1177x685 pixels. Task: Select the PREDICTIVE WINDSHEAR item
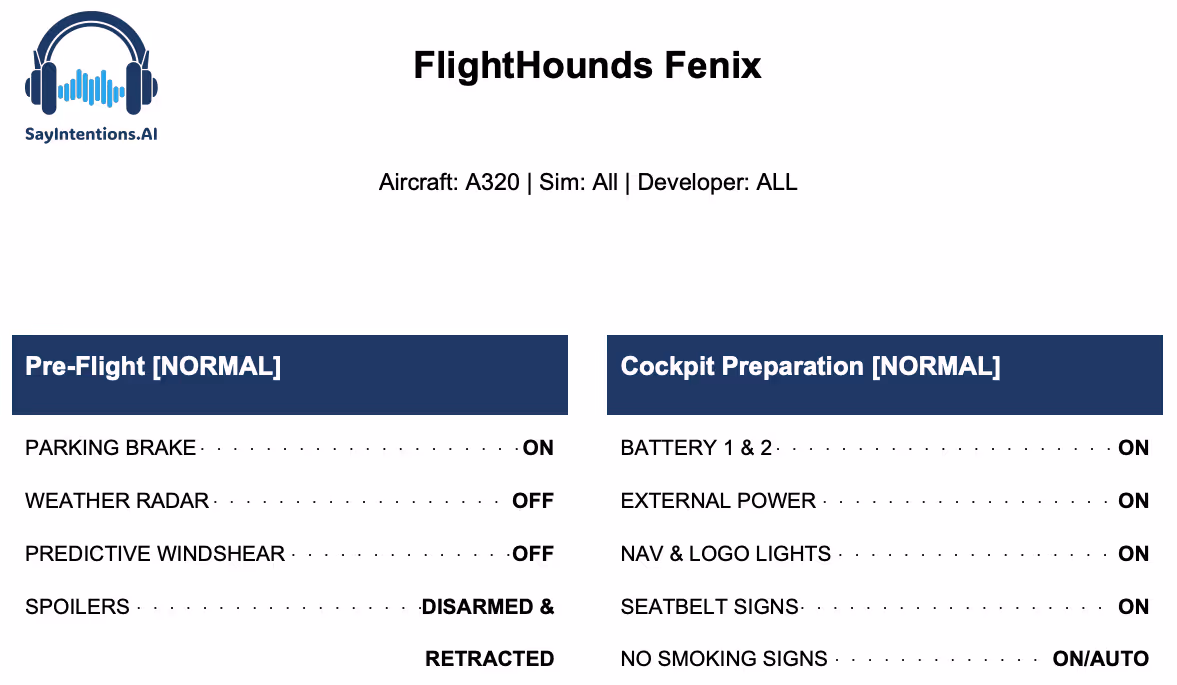click(155, 554)
